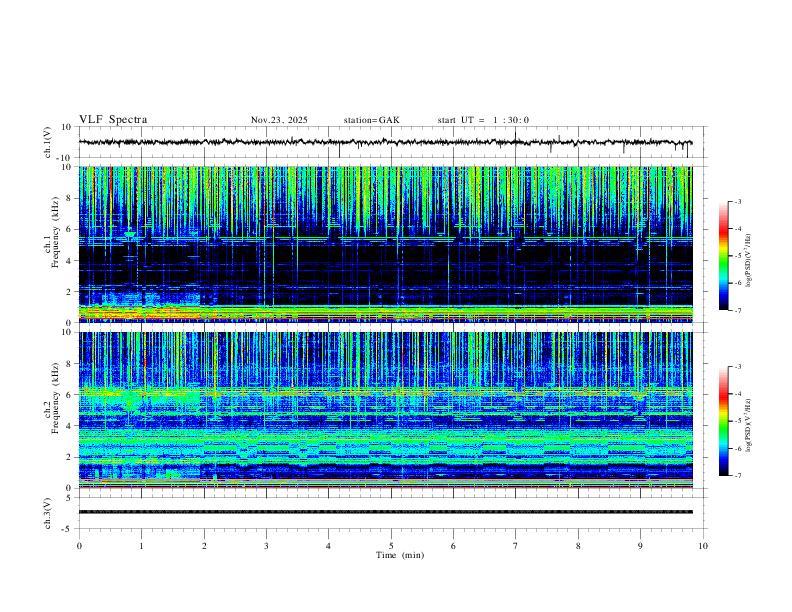Click the time axis tick label "7"
This screenshot has height=612, width=792.
pyautogui.click(x=516, y=546)
